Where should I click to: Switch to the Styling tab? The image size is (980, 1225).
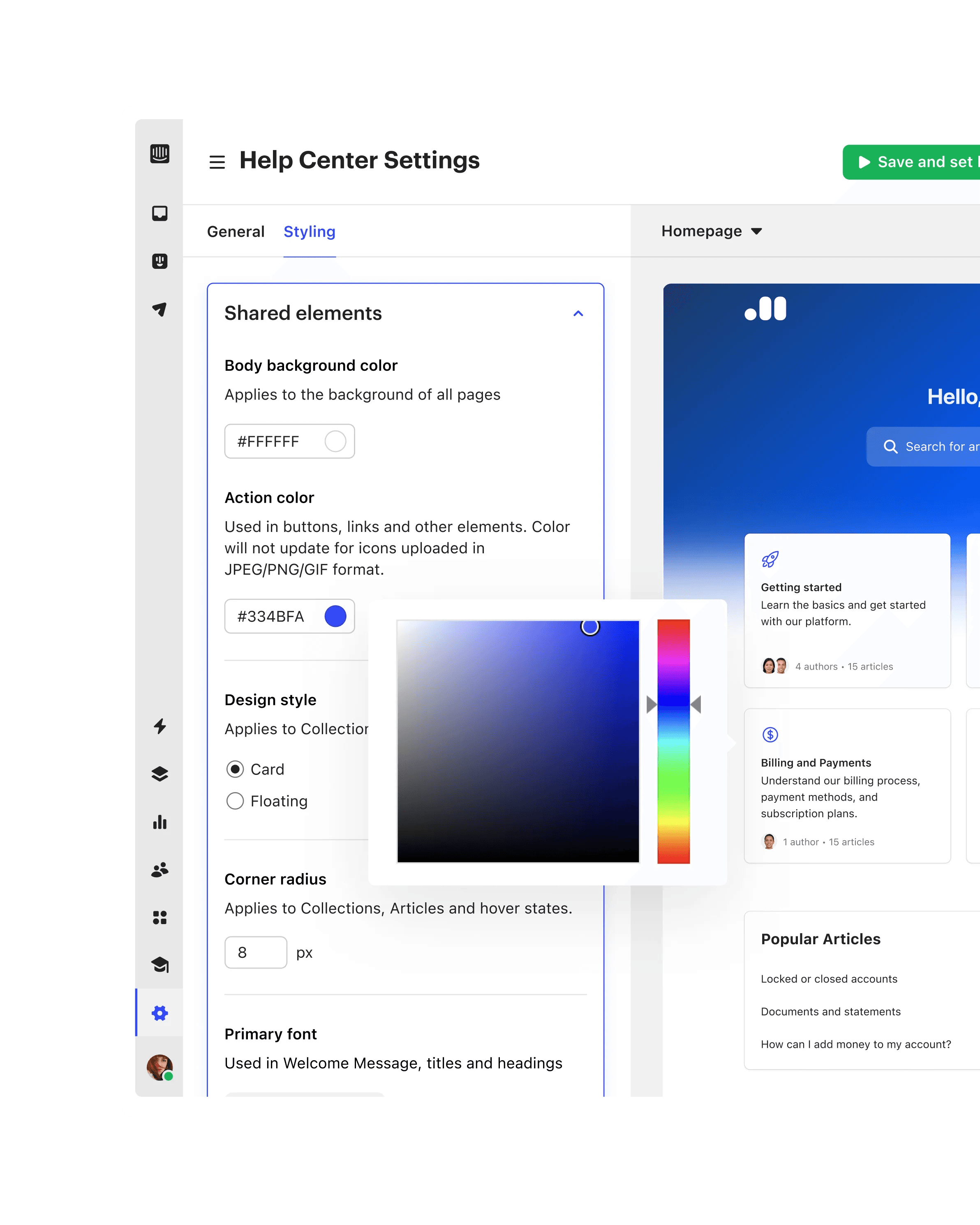point(310,232)
